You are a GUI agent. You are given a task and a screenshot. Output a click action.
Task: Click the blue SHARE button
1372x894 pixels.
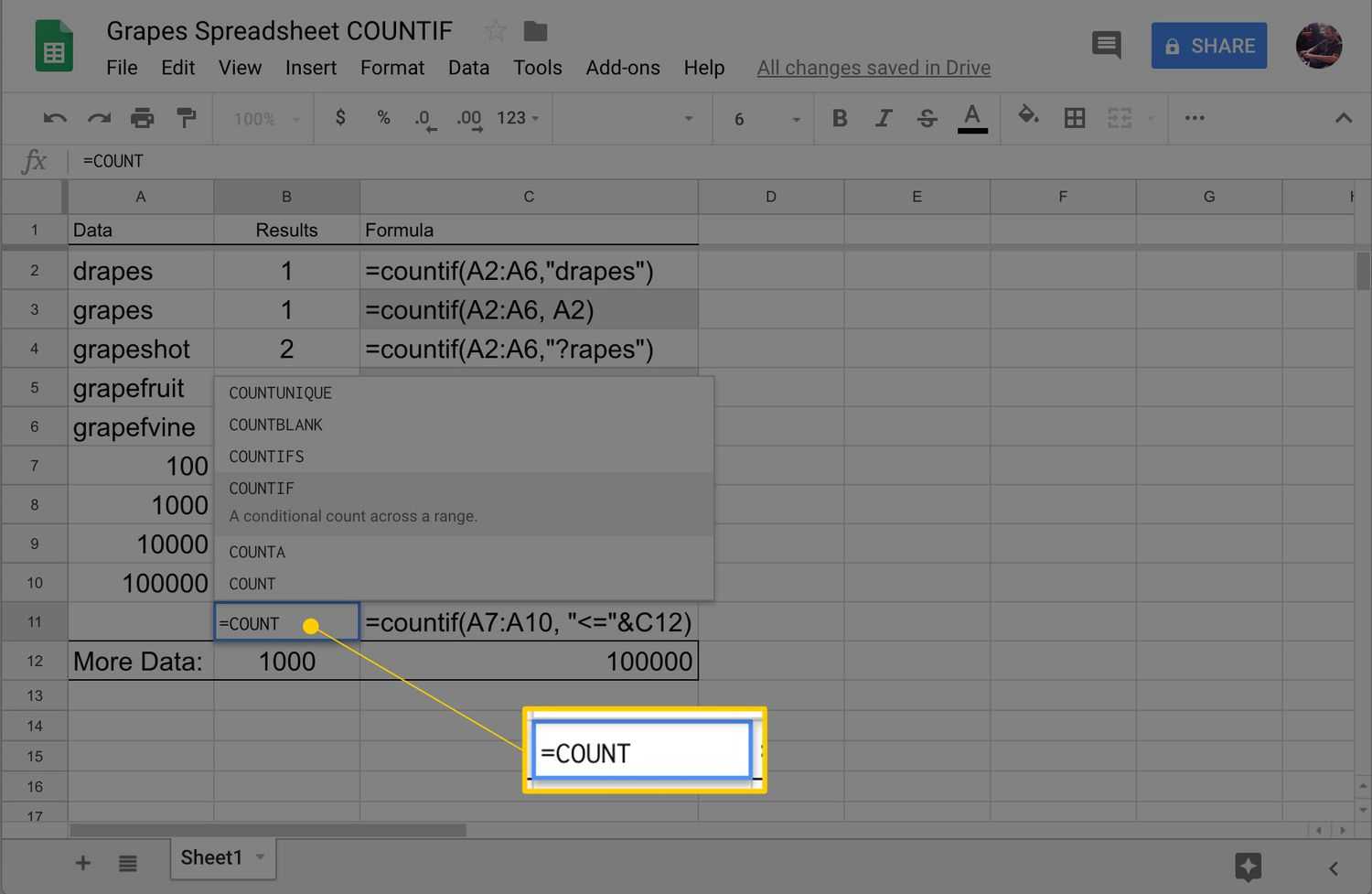pyautogui.click(x=1209, y=46)
